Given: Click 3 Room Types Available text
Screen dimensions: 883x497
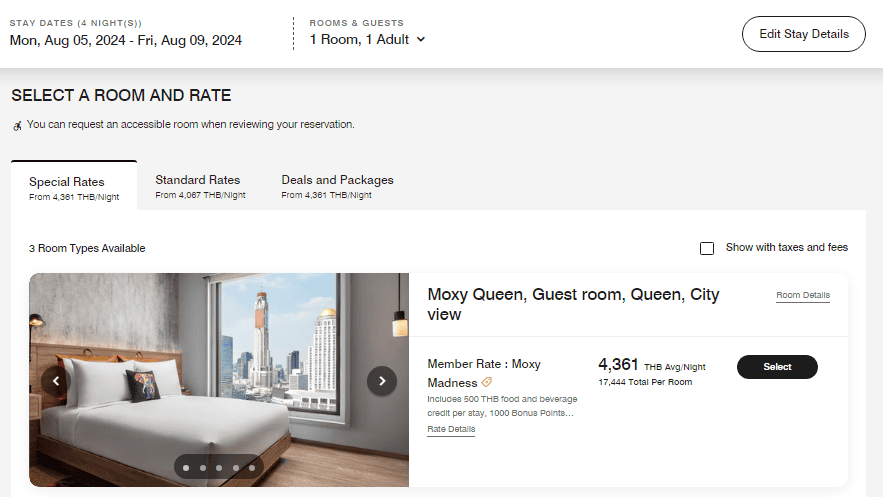Looking at the screenshot, I should [x=87, y=248].
